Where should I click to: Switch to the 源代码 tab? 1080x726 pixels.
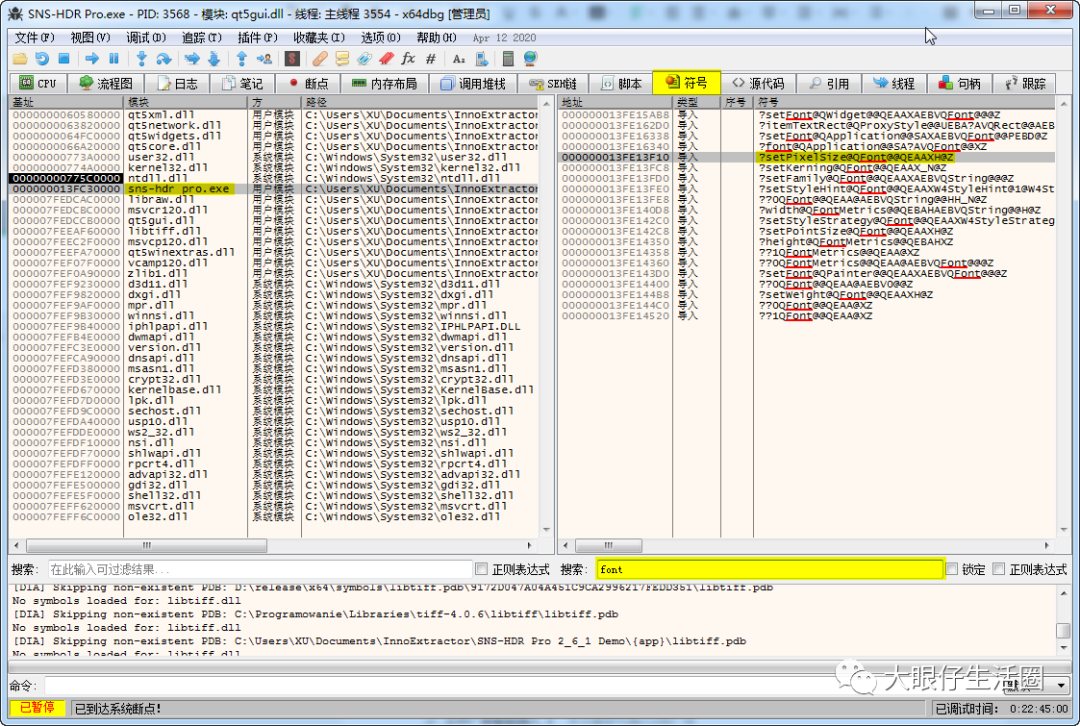pyautogui.click(x=758, y=83)
